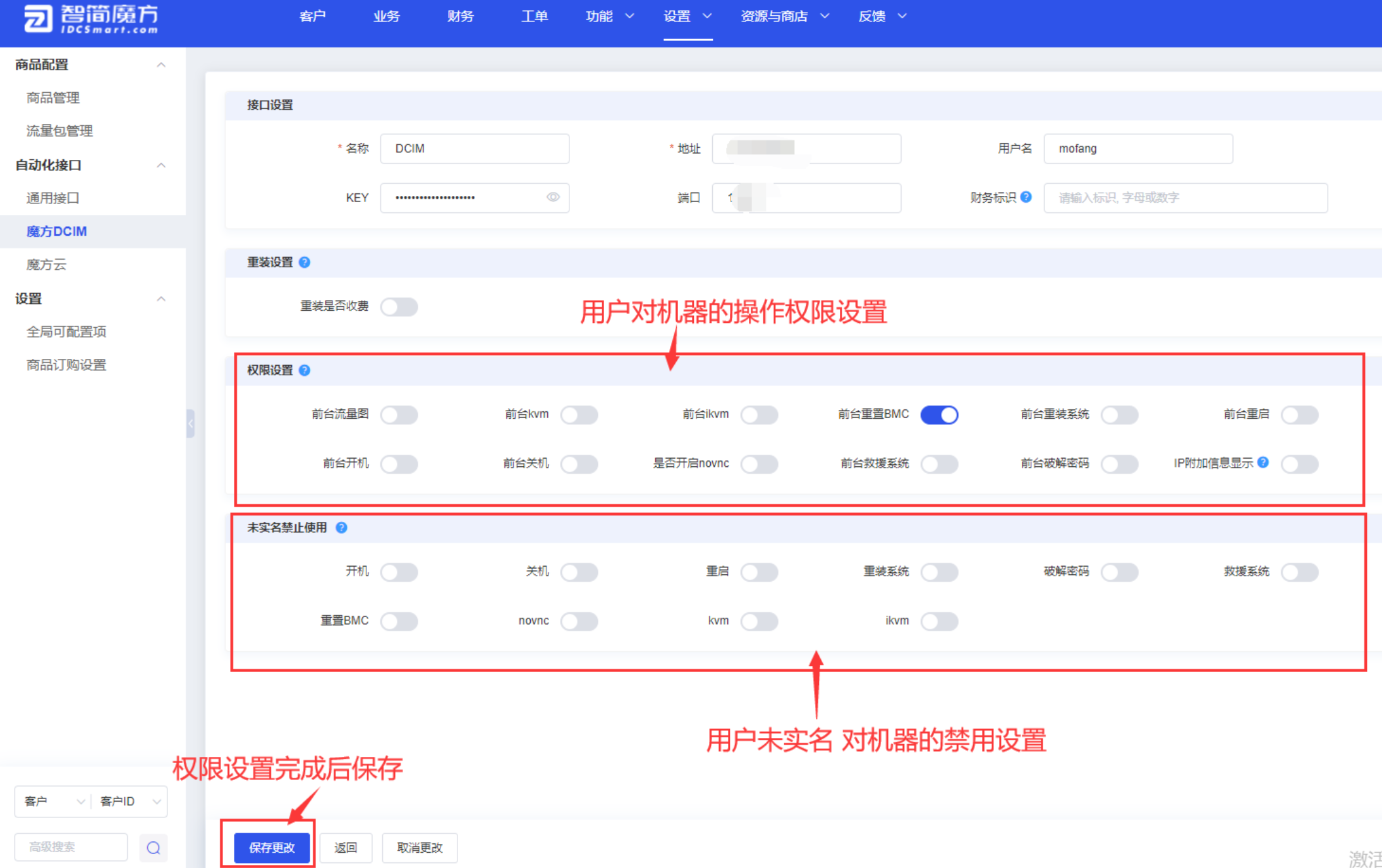Enable 前台救援系统 switch

pos(939,464)
